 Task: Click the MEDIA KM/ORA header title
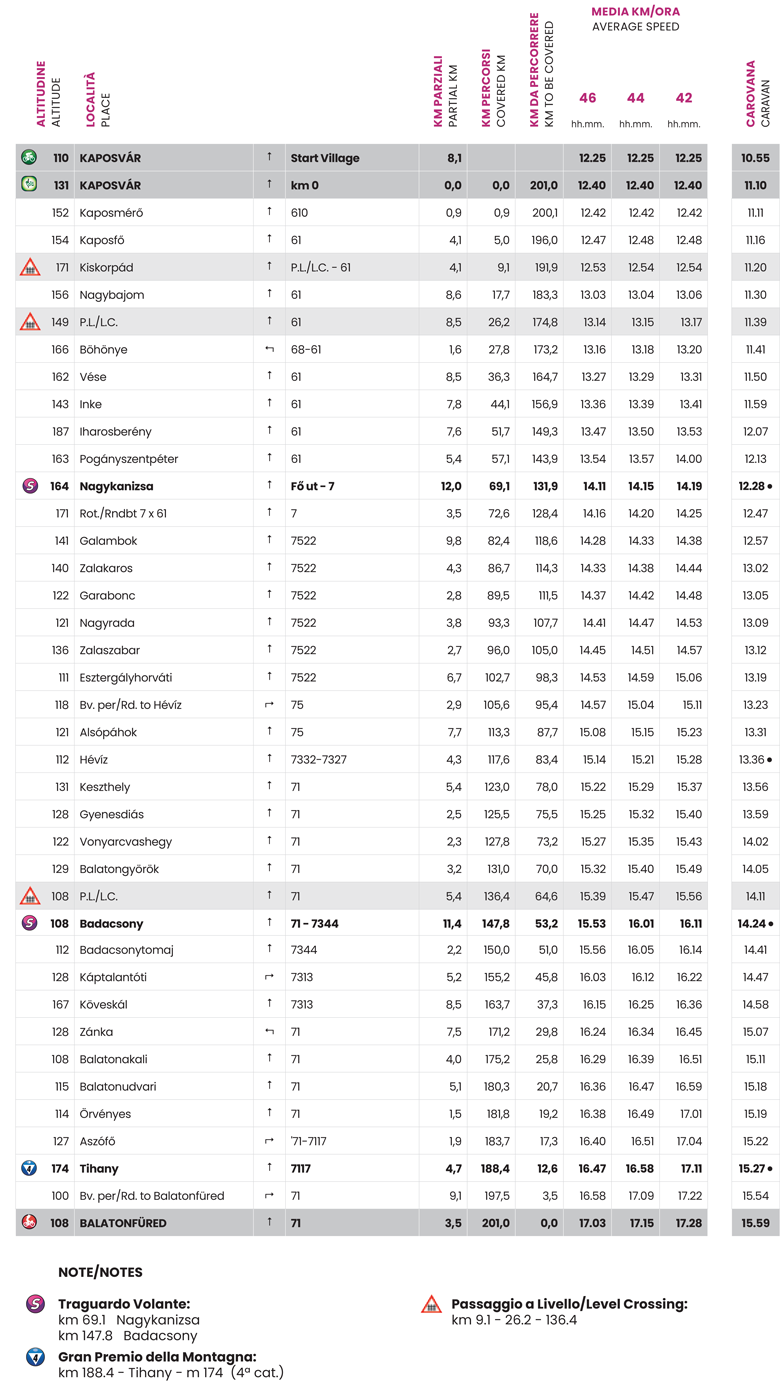(x=635, y=12)
